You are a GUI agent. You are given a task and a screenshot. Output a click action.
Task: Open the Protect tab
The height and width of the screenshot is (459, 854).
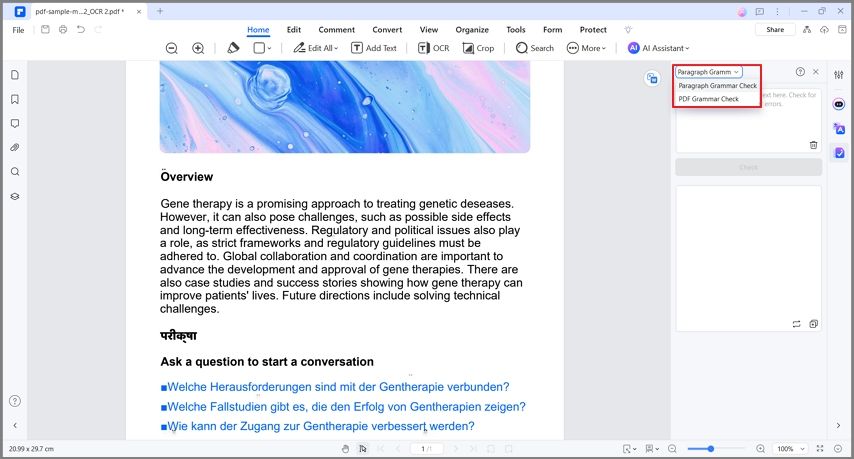(x=593, y=30)
